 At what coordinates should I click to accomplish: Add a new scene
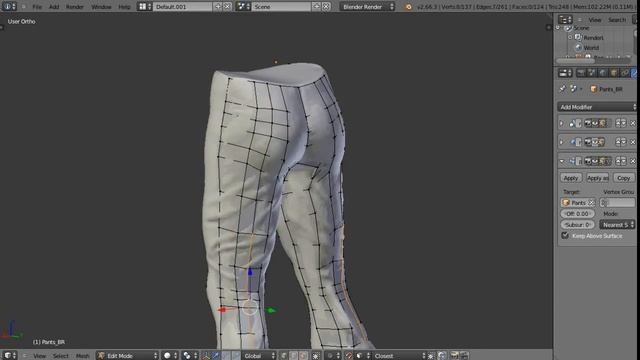(x=316, y=7)
